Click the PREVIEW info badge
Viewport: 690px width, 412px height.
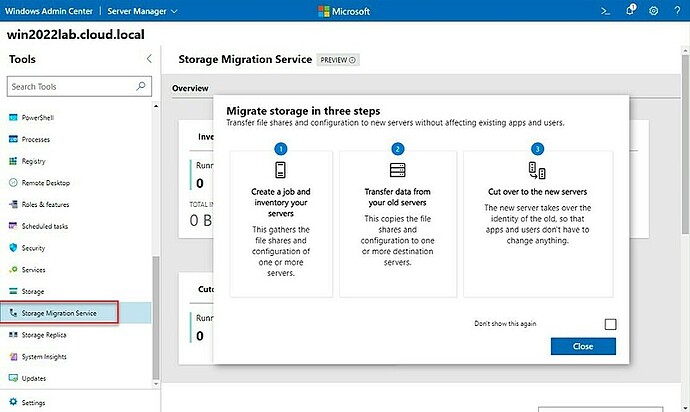tap(338, 60)
